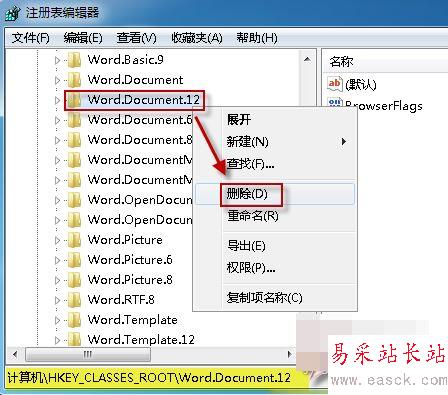Click the Word.Basic.9 folder icon
448x395 pixels.
click(x=74, y=60)
